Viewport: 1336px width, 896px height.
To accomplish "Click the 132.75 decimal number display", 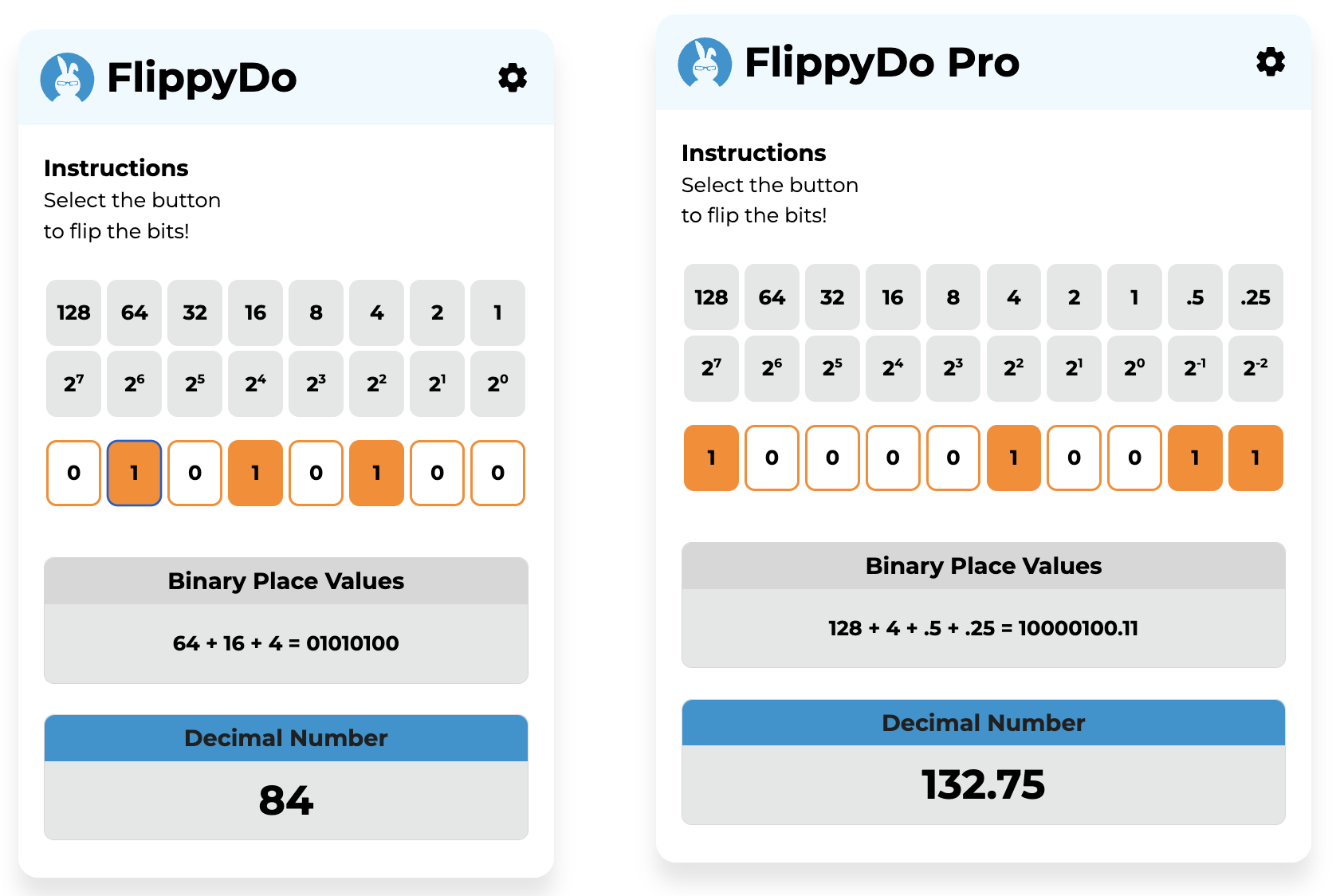I will click(x=983, y=784).
